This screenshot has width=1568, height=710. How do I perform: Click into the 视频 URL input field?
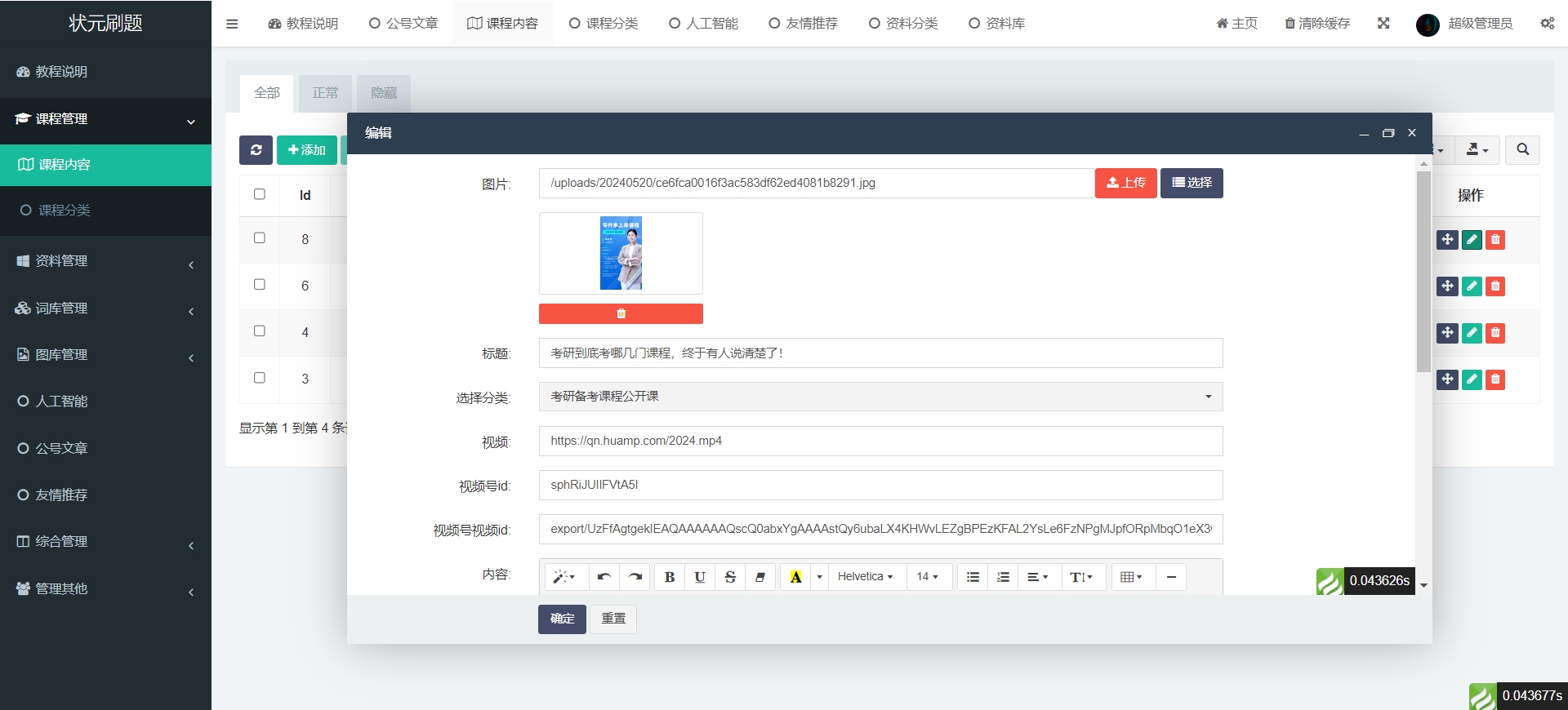tap(880, 441)
